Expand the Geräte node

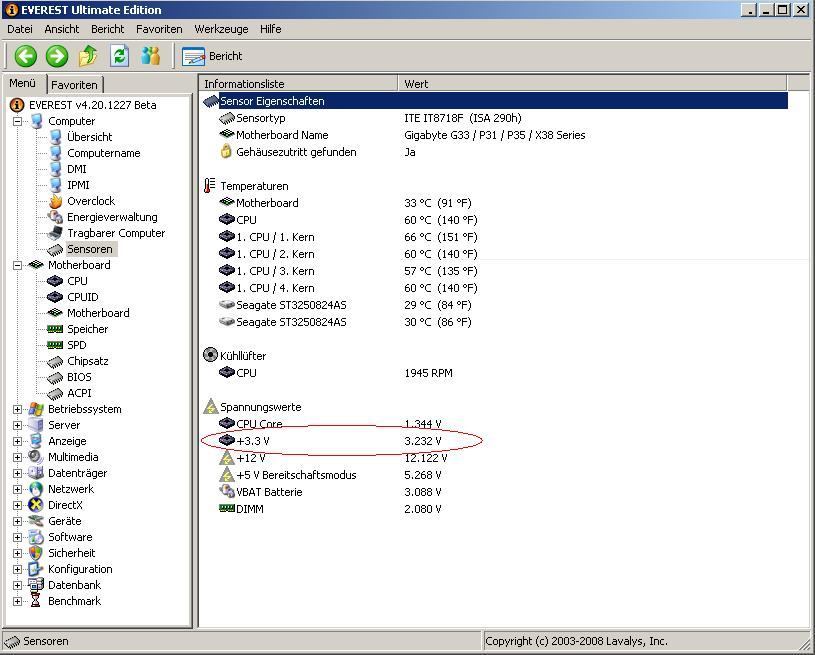(18, 521)
